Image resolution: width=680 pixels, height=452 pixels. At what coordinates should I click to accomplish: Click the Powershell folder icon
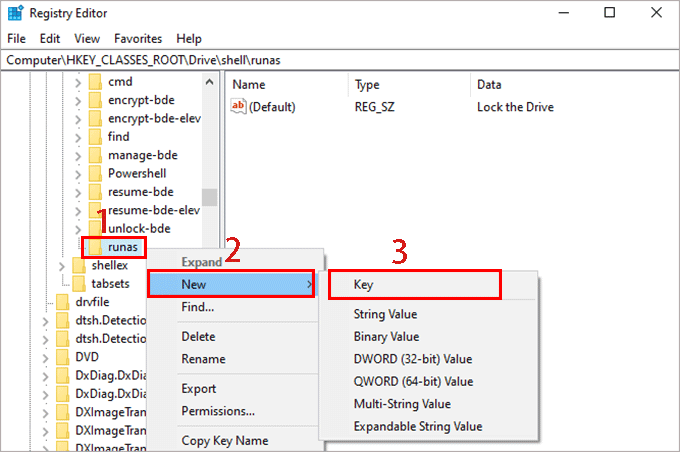(95, 173)
